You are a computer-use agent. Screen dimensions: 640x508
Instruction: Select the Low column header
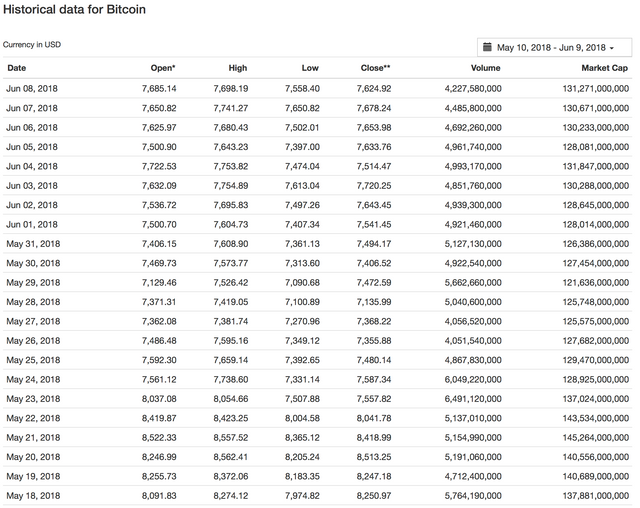[x=310, y=68]
